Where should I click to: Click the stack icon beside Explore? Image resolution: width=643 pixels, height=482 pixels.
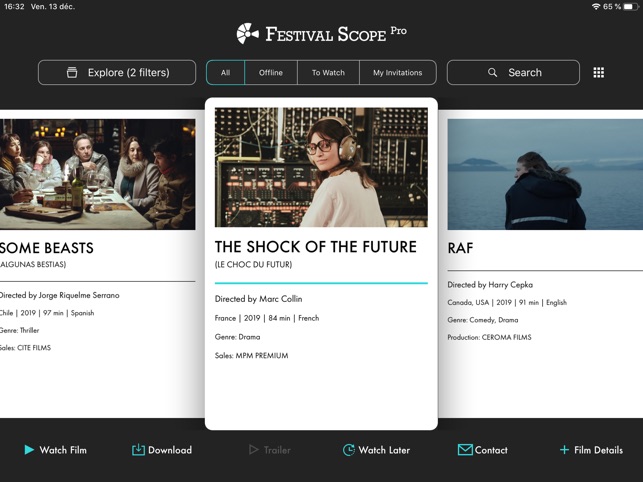click(72, 73)
